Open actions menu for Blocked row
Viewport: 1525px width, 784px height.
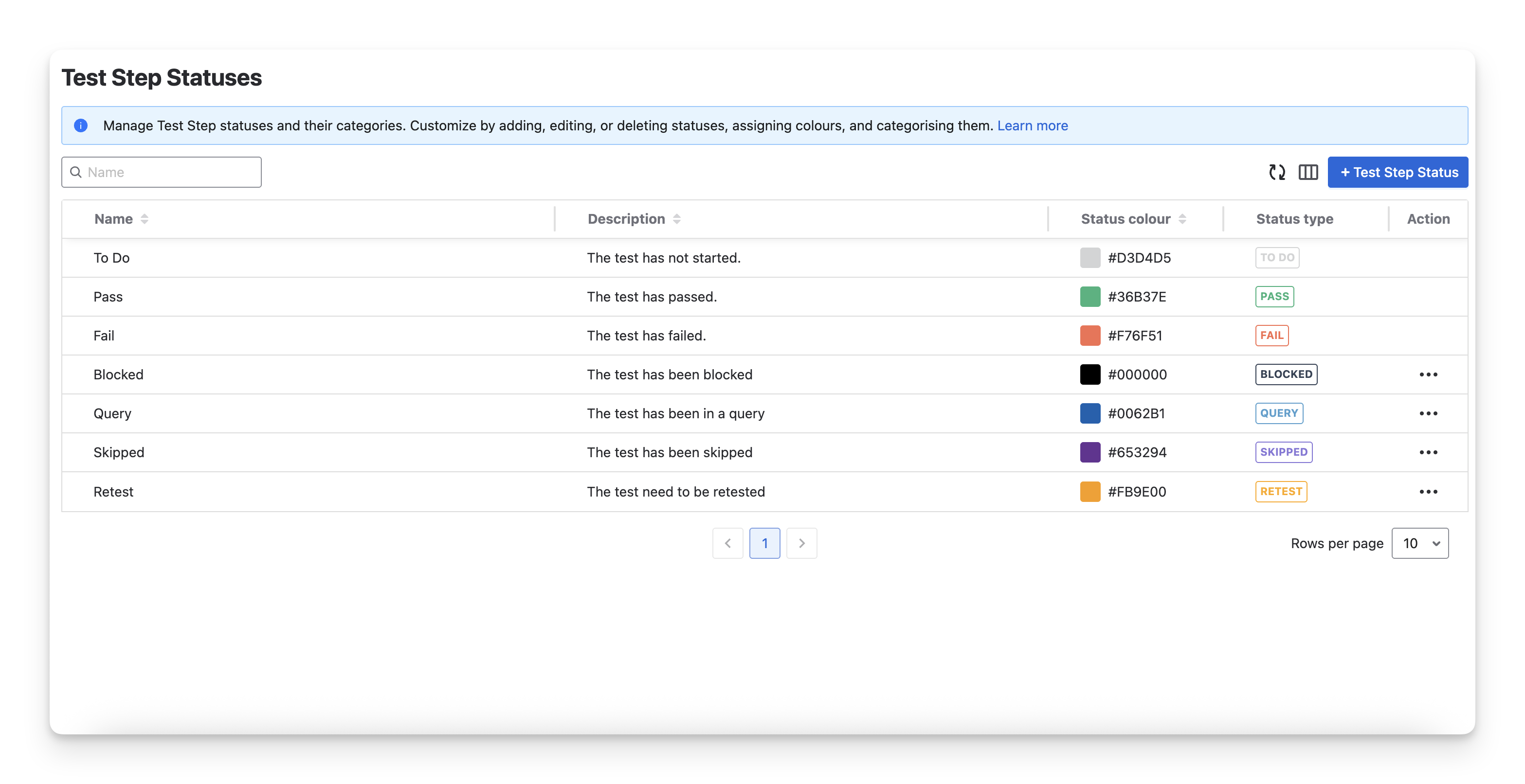1428,374
